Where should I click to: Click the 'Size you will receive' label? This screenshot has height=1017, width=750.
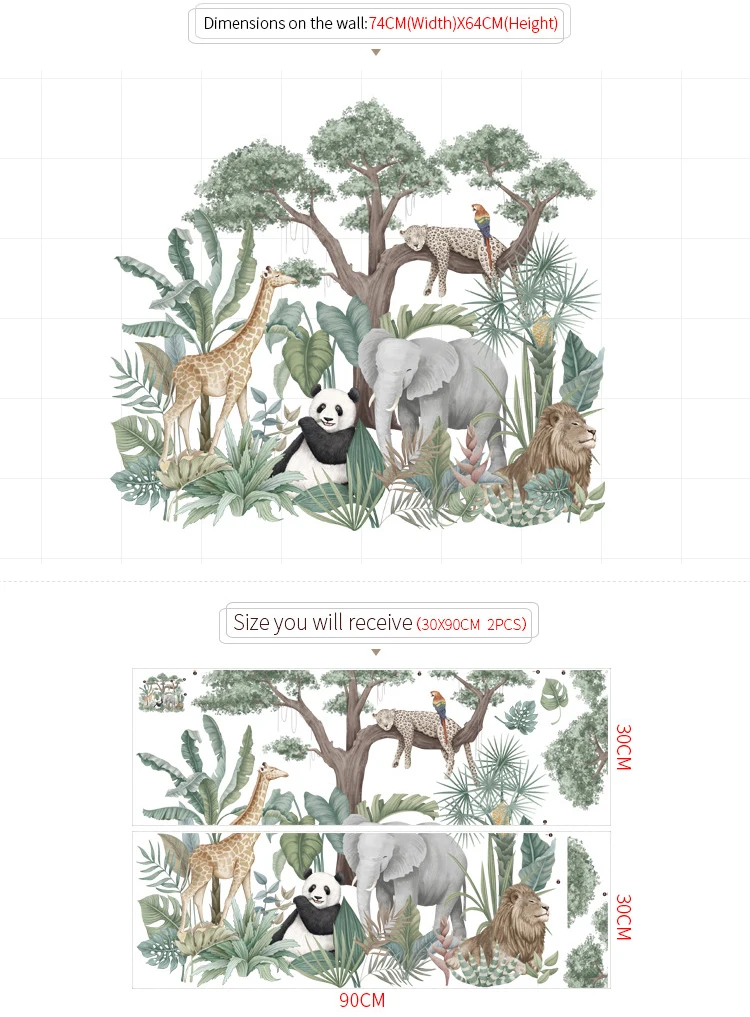tap(322, 623)
